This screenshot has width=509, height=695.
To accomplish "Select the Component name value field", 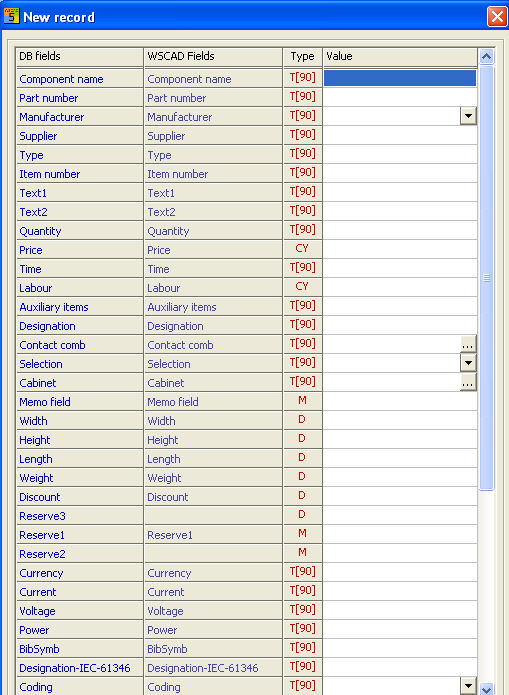I will pos(400,78).
